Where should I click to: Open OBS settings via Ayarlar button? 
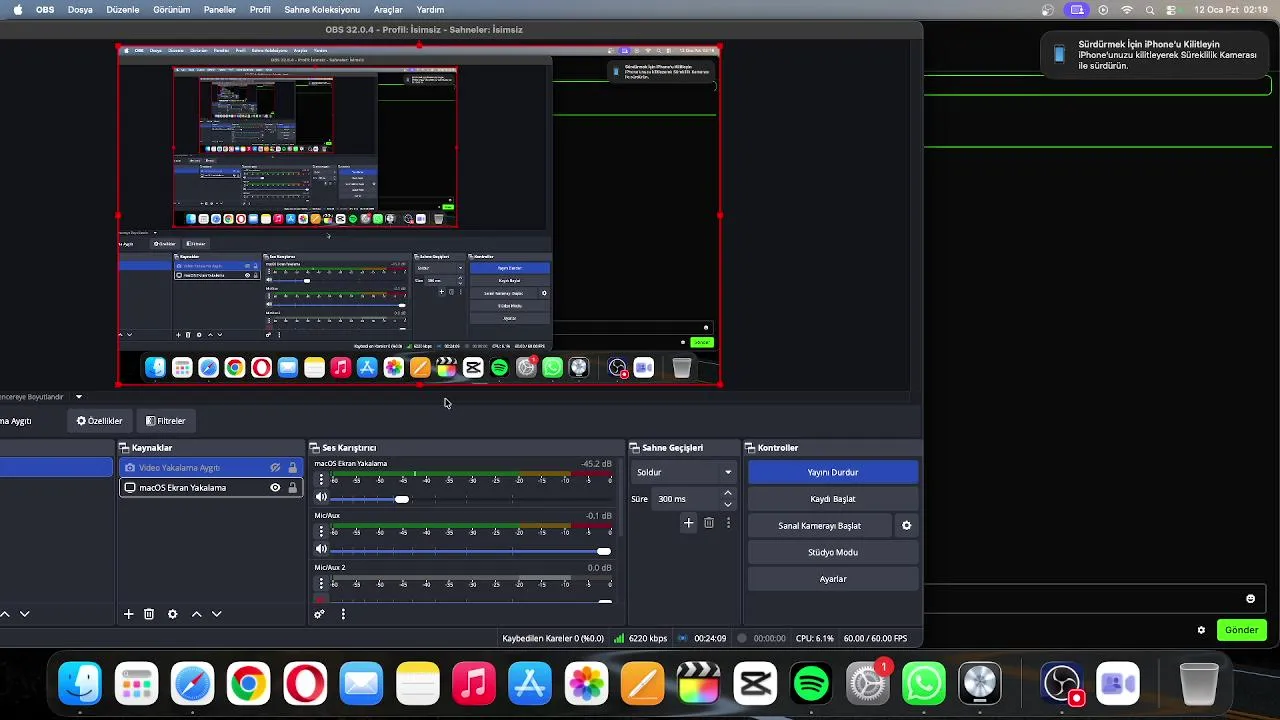(x=833, y=579)
